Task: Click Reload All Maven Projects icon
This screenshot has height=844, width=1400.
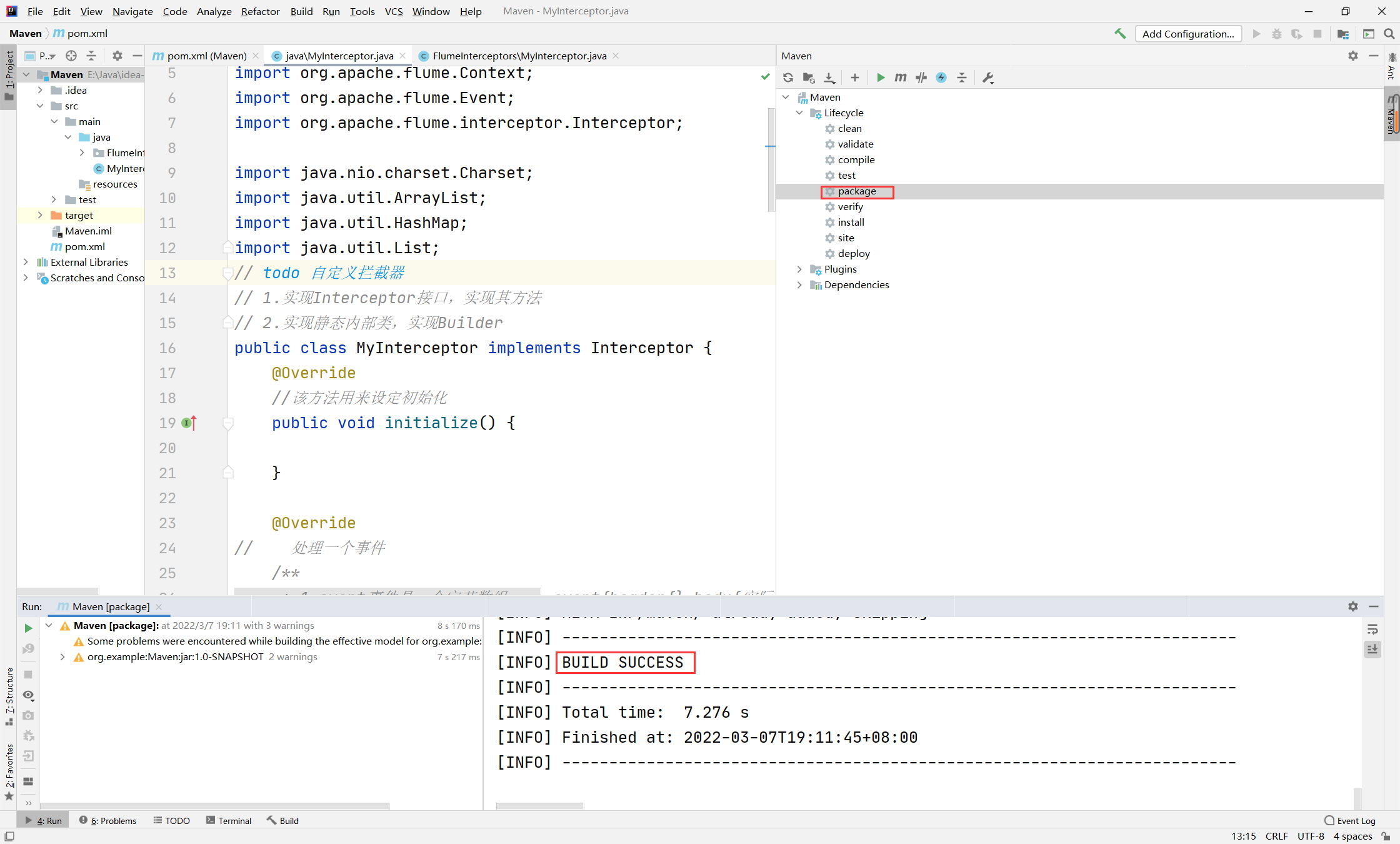Action: [788, 78]
